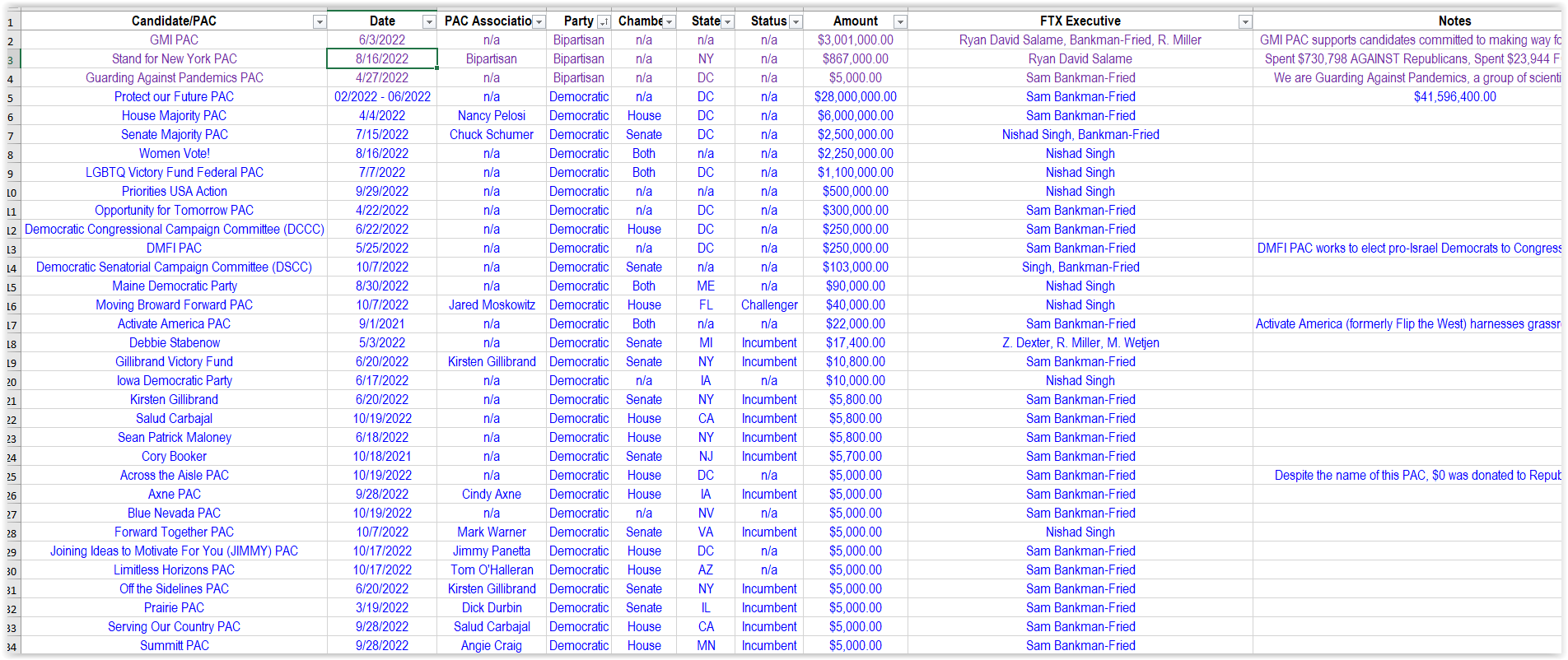This screenshot has height=660, width=1568.
Task: Open the Status column filter dropdown
Action: click(x=796, y=22)
